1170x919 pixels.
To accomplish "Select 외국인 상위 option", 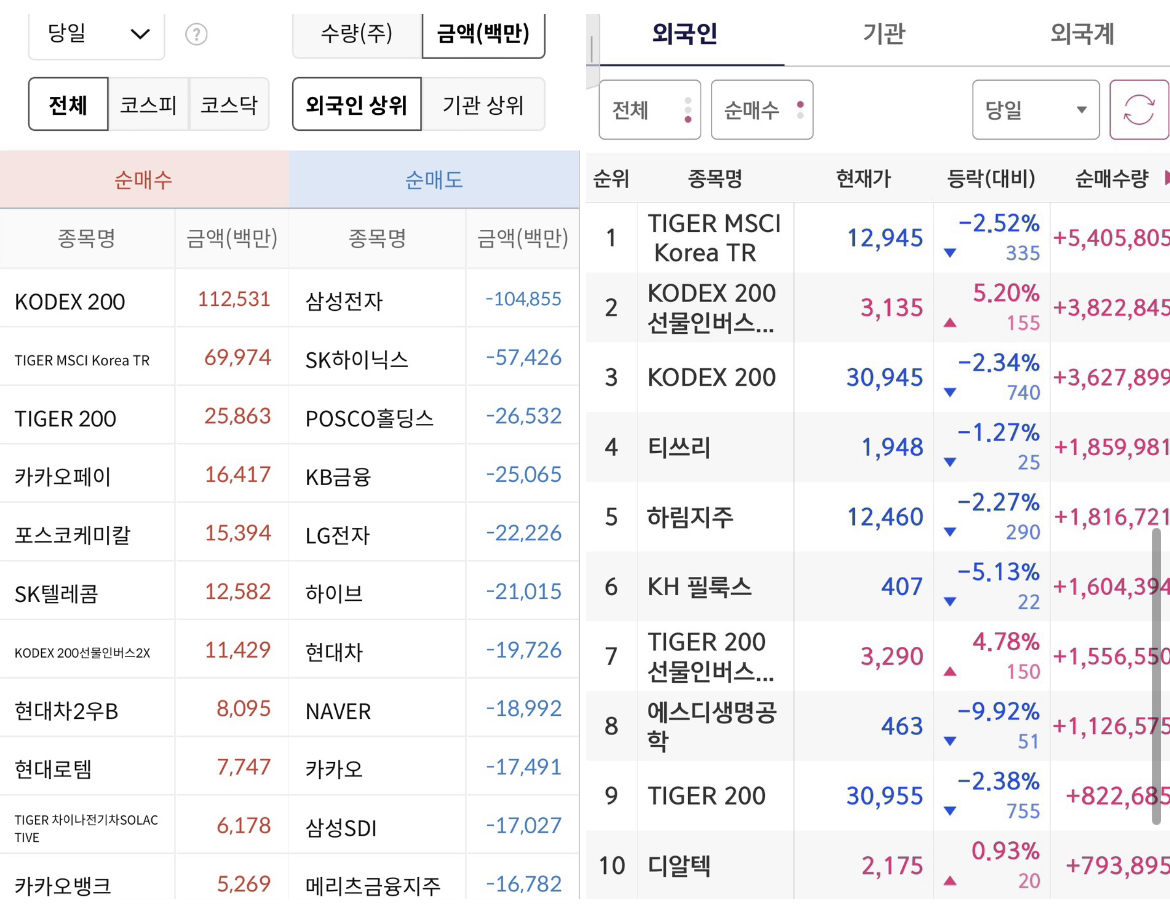I will [357, 104].
